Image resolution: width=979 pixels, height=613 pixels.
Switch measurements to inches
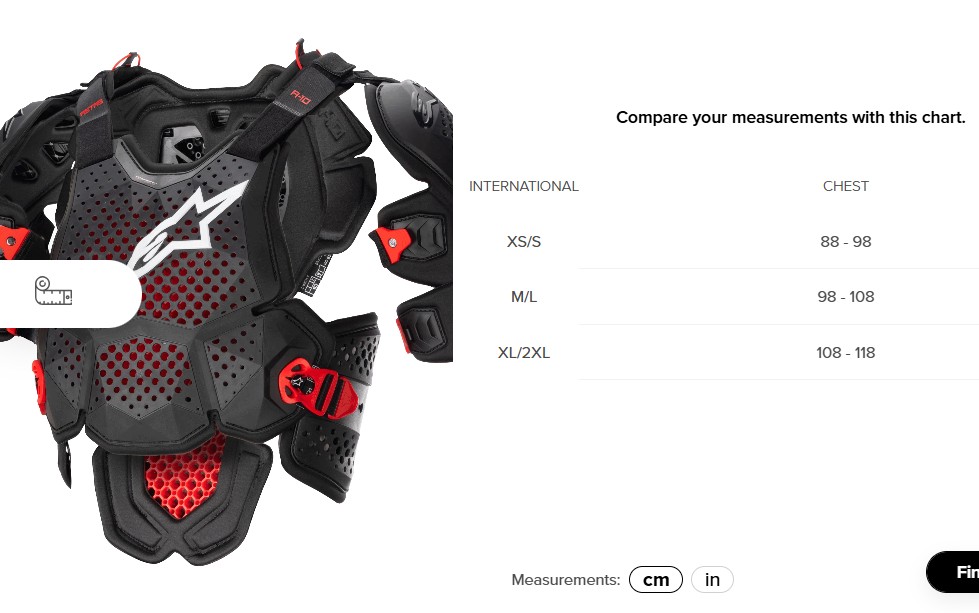coord(712,579)
